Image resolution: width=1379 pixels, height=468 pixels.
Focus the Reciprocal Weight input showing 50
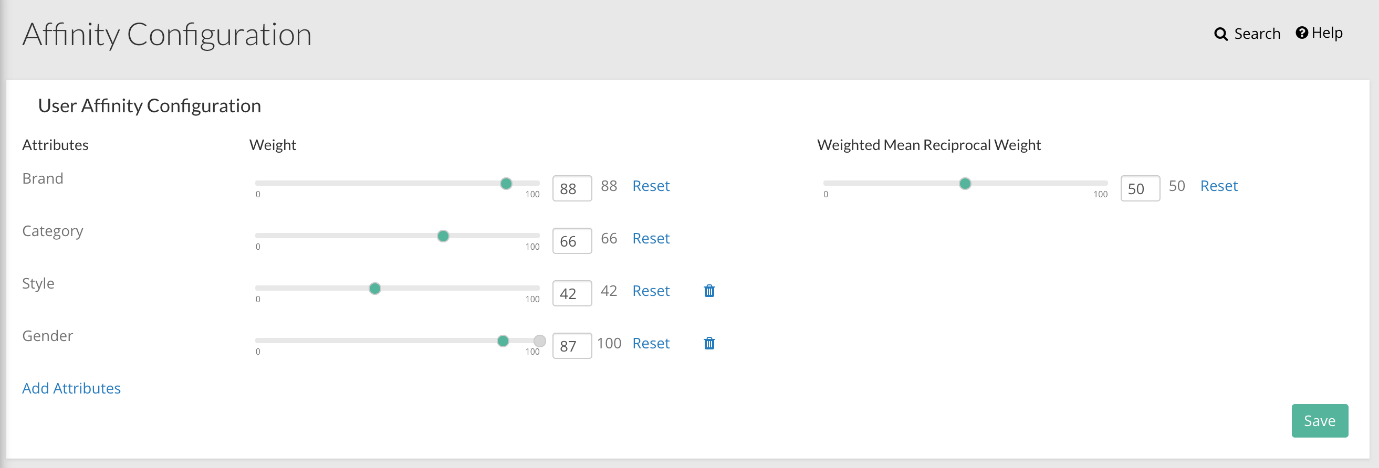point(1140,188)
